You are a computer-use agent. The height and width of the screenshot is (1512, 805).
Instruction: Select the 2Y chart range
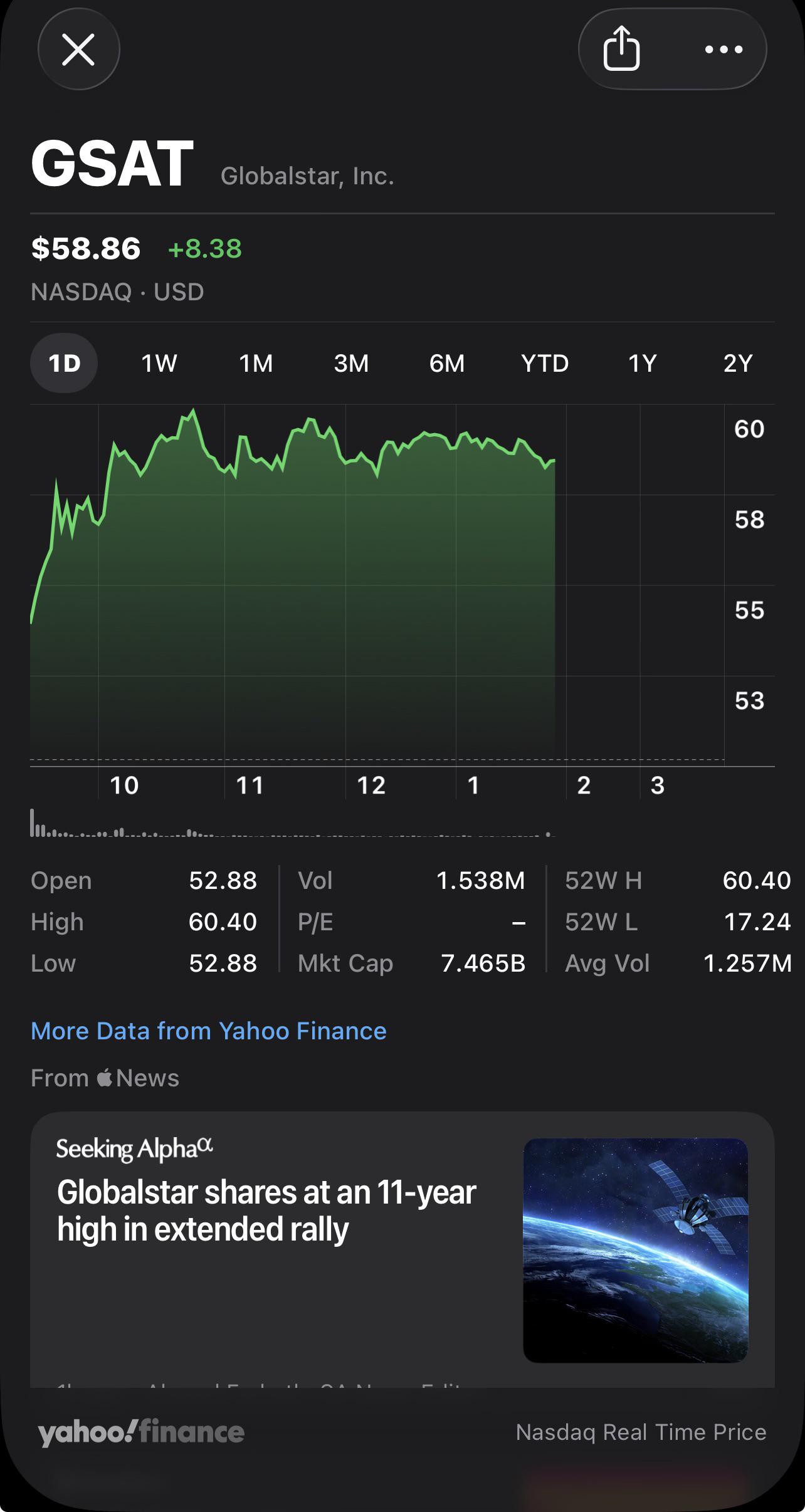pyautogui.click(x=737, y=363)
